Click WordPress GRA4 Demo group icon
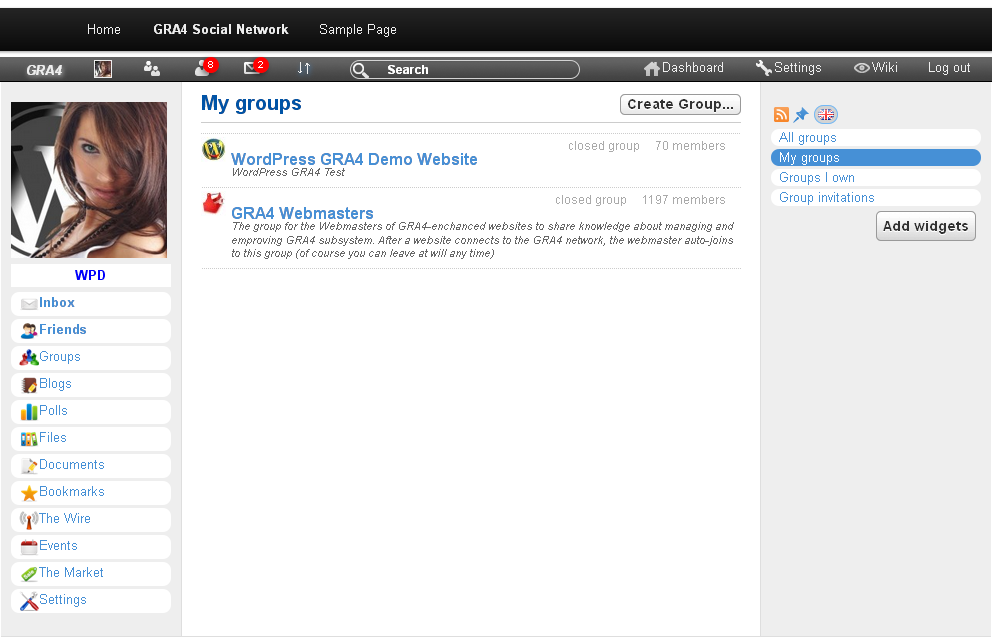This screenshot has width=992, height=640. pos(213,149)
